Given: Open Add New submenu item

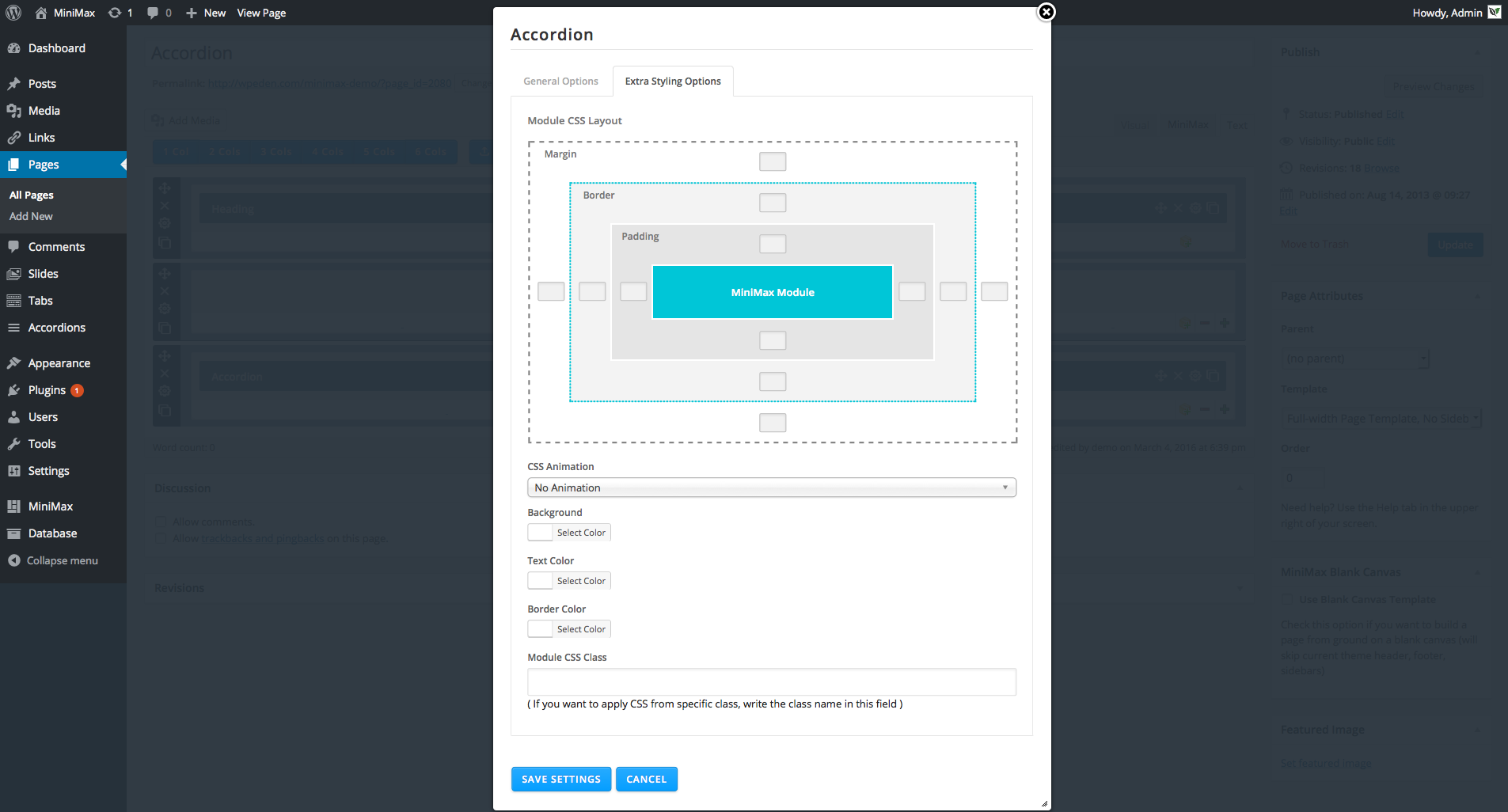Looking at the screenshot, I should click(31, 216).
